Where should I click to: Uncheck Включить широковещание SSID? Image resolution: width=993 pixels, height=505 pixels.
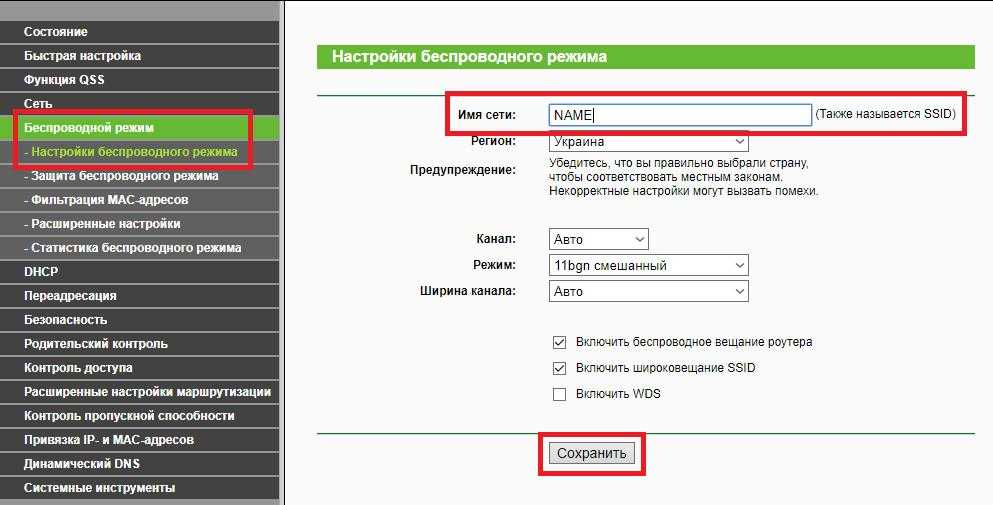tap(559, 368)
